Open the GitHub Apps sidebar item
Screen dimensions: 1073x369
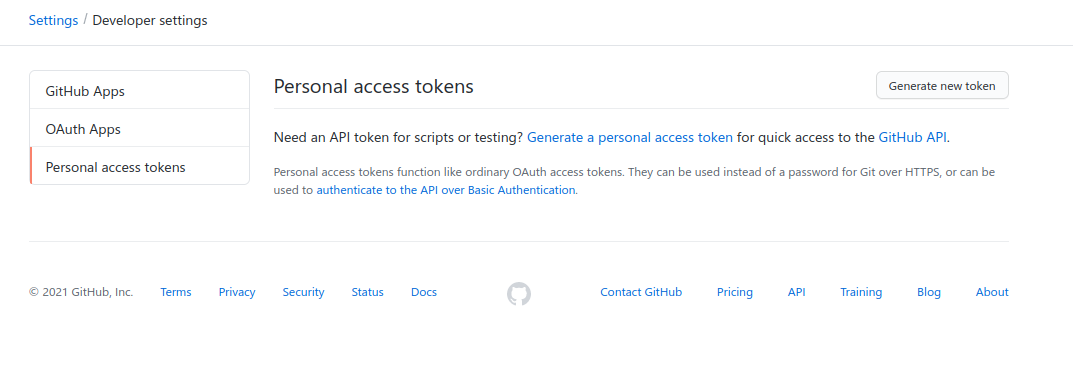(x=140, y=90)
